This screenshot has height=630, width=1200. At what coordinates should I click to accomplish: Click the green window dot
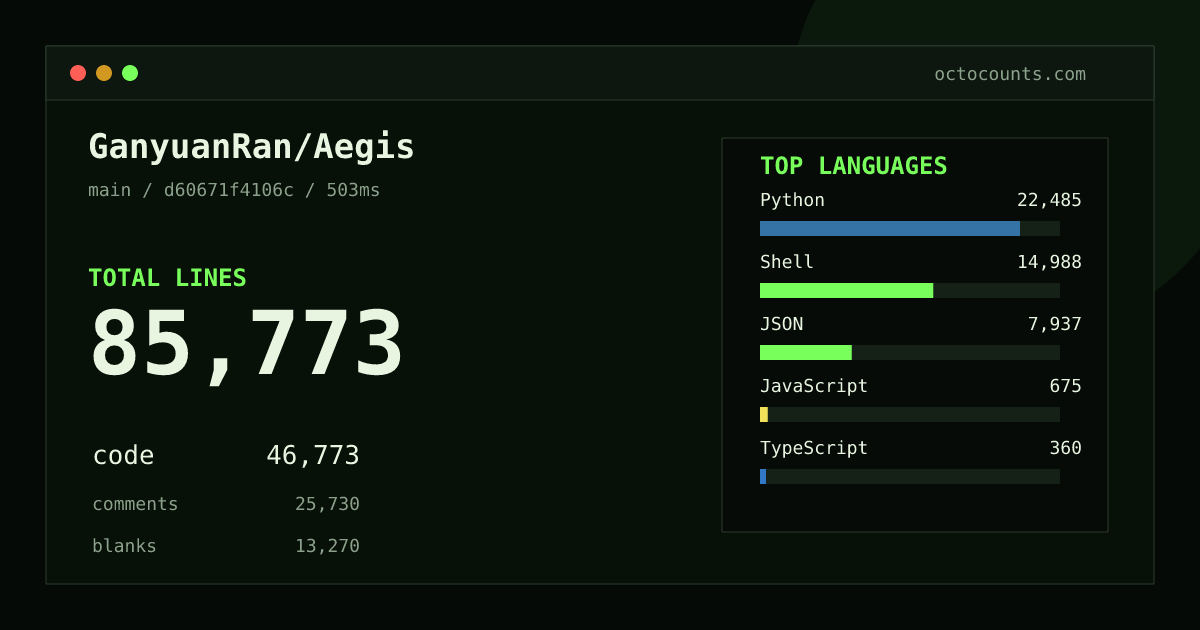(130, 73)
